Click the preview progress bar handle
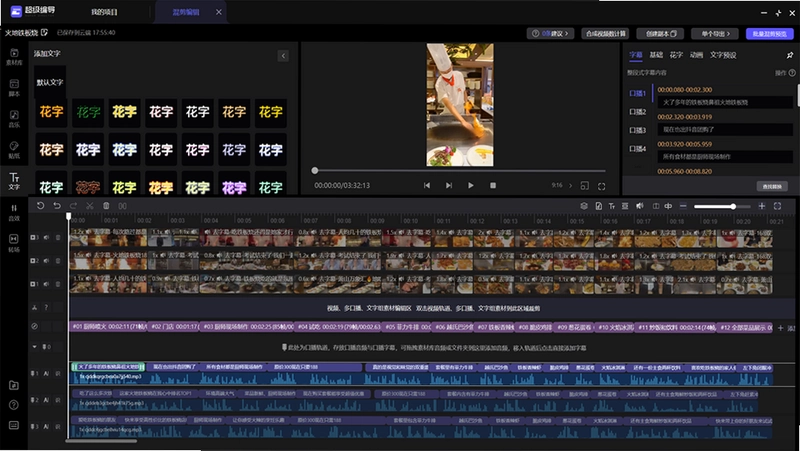The height and width of the screenshot is (451, 800). (x=315, y=170)
